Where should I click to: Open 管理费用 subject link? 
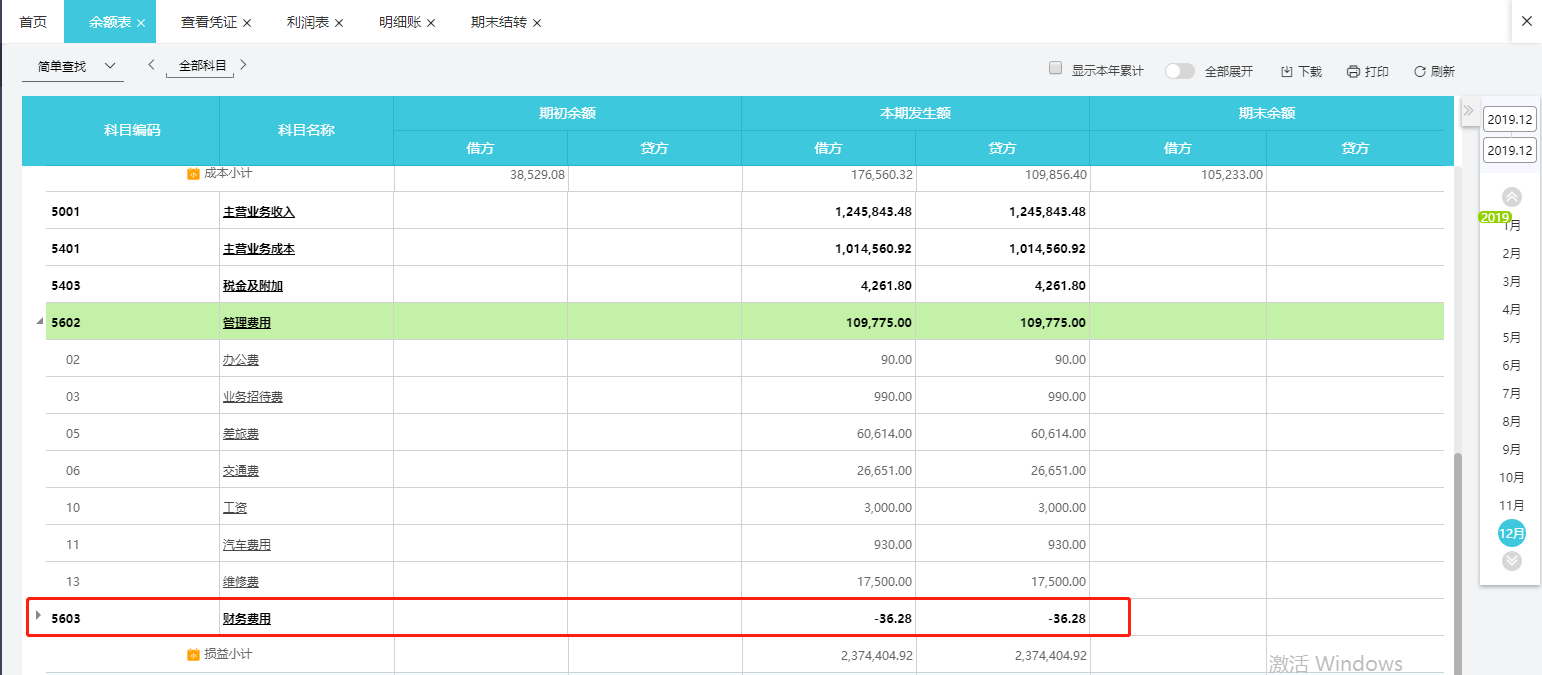tap(247, 323)
